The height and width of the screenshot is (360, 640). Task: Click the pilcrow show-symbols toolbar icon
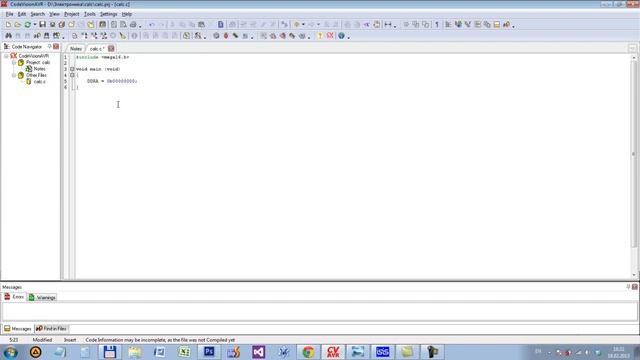coord(437,25)
